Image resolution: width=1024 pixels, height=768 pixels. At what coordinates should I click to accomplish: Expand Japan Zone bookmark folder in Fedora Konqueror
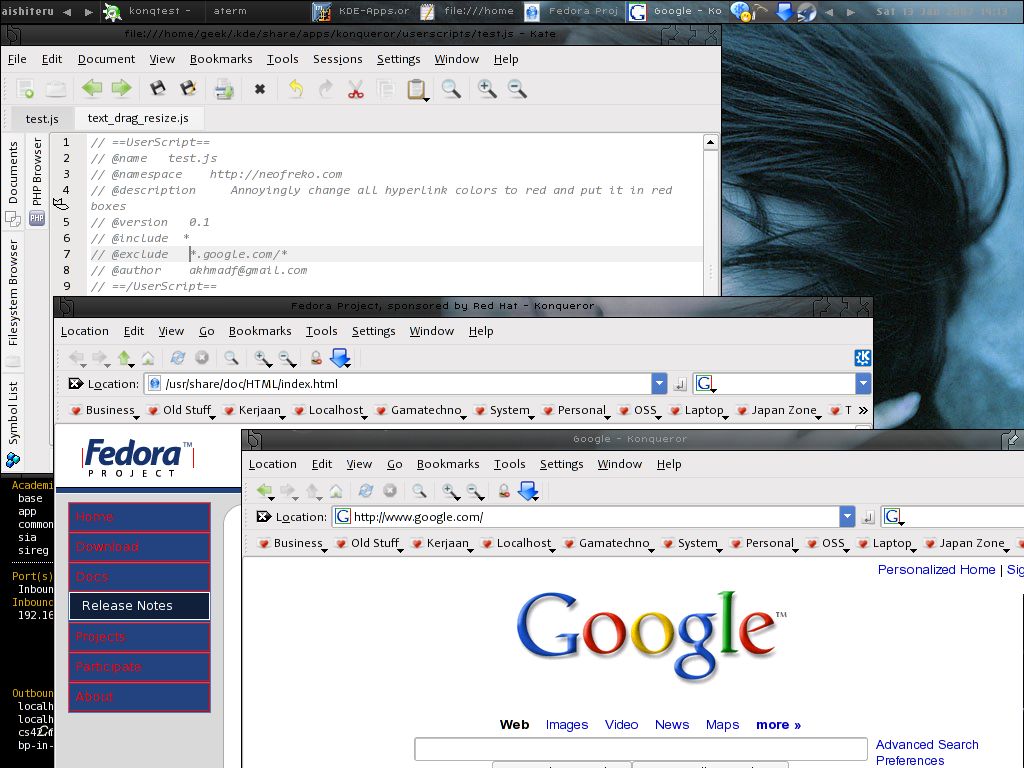pos(778,410)
